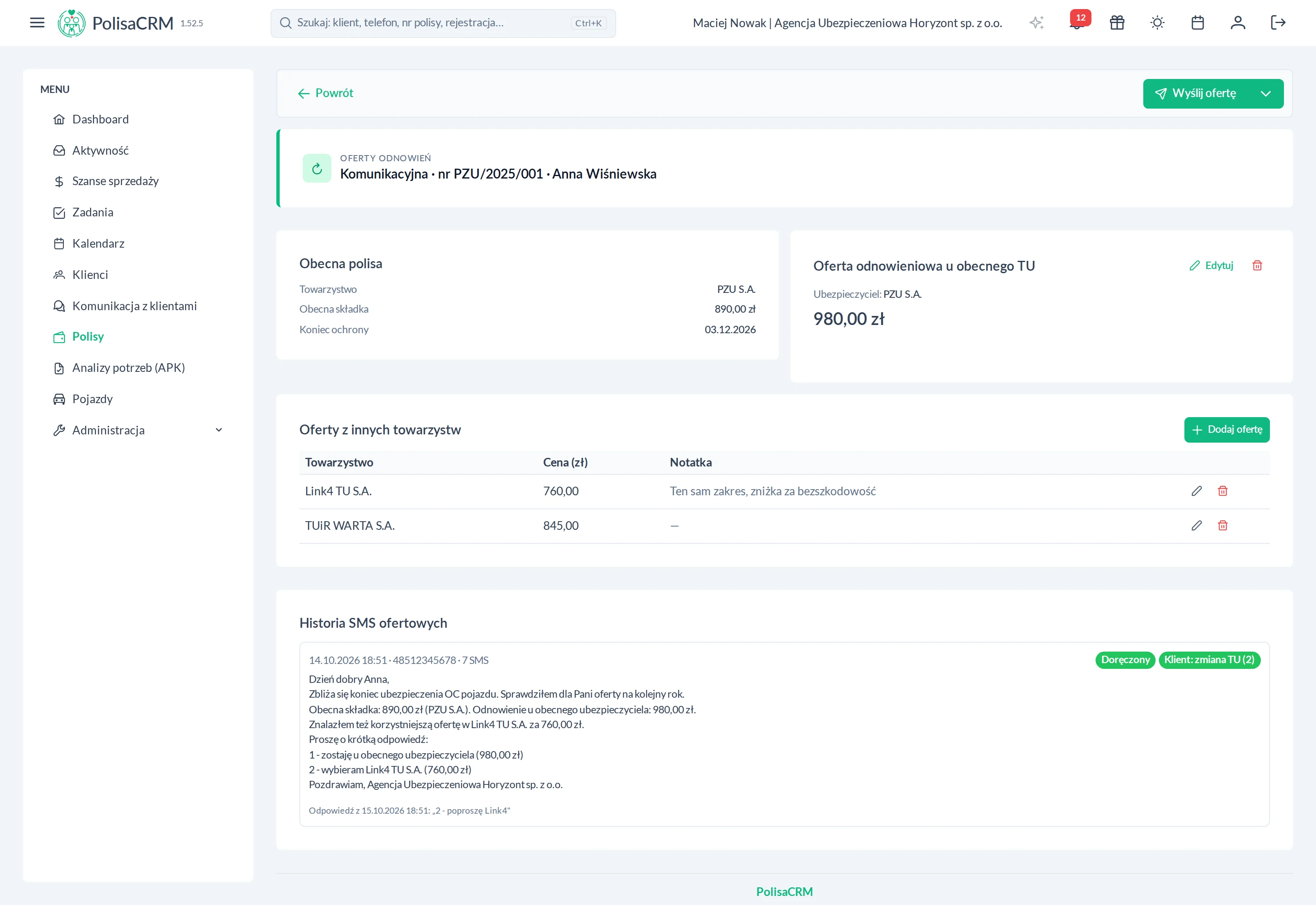Open the calendar icon in top bar
This screenshot has width=1316, height=905.
(x=1198, y=23)
